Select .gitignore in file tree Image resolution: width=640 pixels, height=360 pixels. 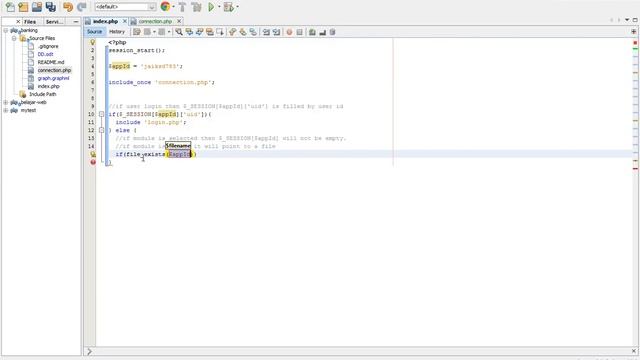coord(48,46)
